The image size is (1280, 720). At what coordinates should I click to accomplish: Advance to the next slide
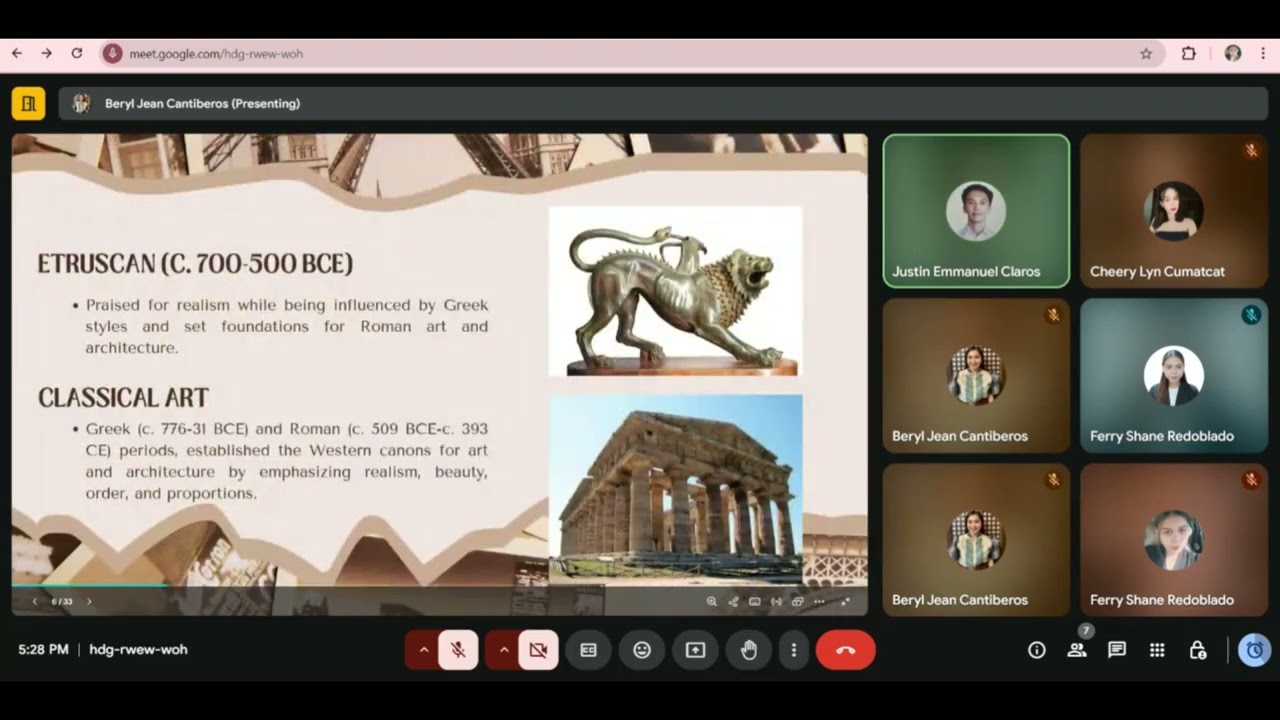[89, 601]
